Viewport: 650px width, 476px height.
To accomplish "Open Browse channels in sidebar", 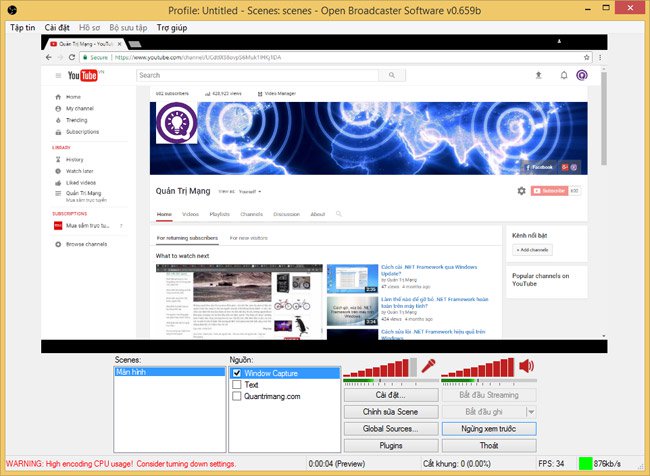I will click(87, 244).
